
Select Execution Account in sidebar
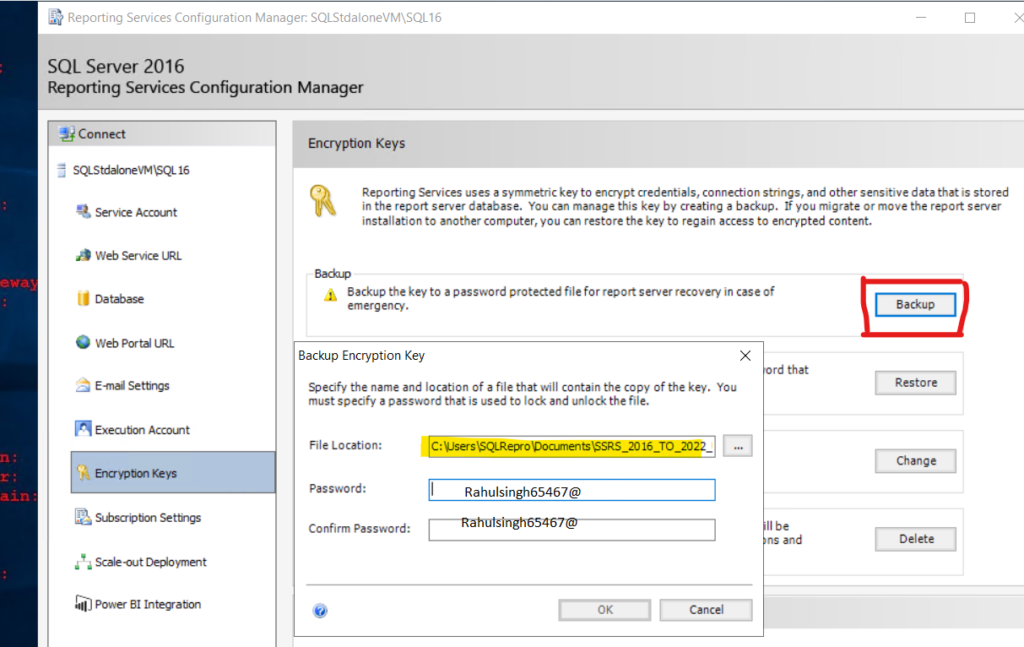pyautogui.click(x=142, y=430)
